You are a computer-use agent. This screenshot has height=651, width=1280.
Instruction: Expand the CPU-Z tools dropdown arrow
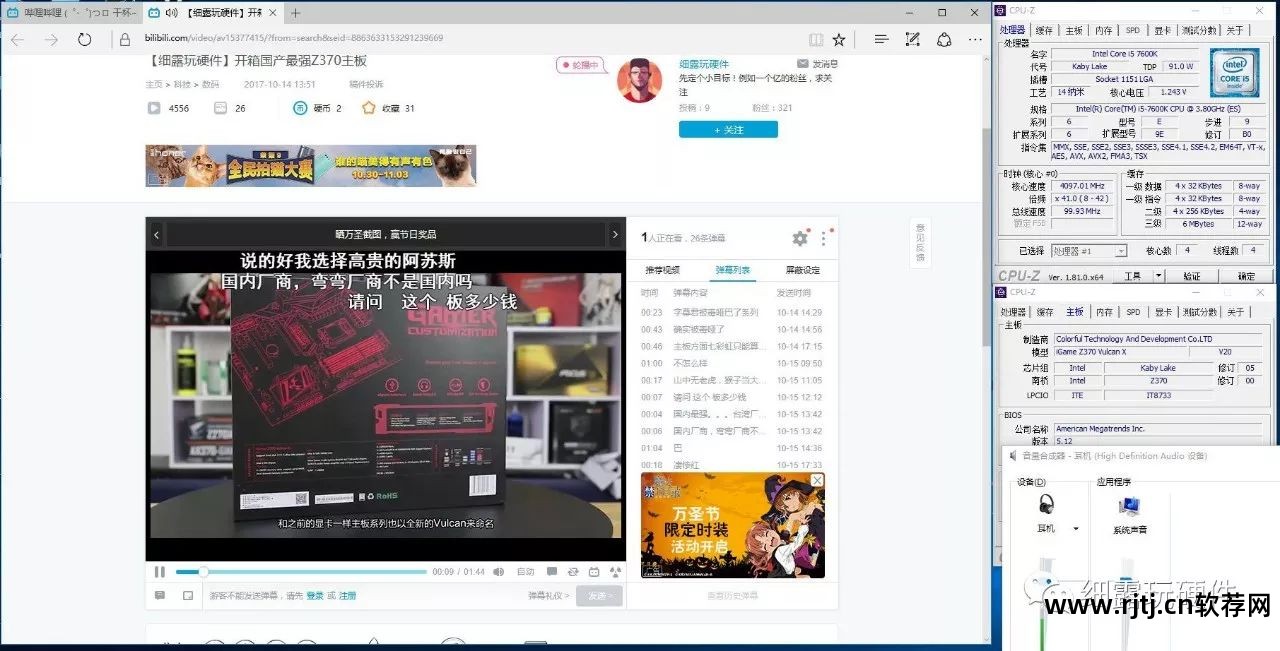click(x=1158, y=276)
